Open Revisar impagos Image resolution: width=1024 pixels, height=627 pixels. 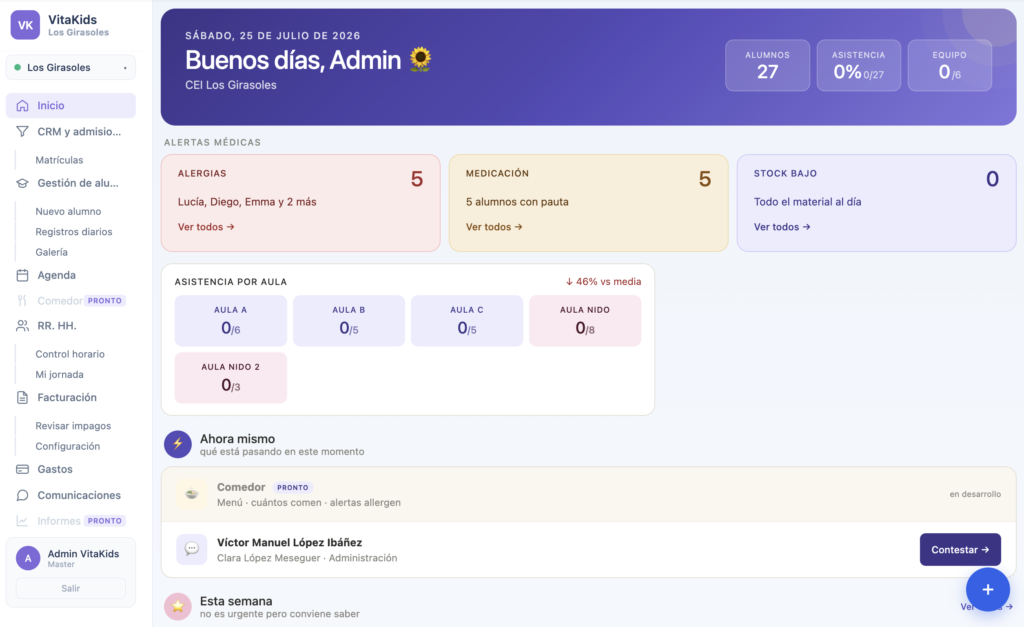(x=73, y=426)
